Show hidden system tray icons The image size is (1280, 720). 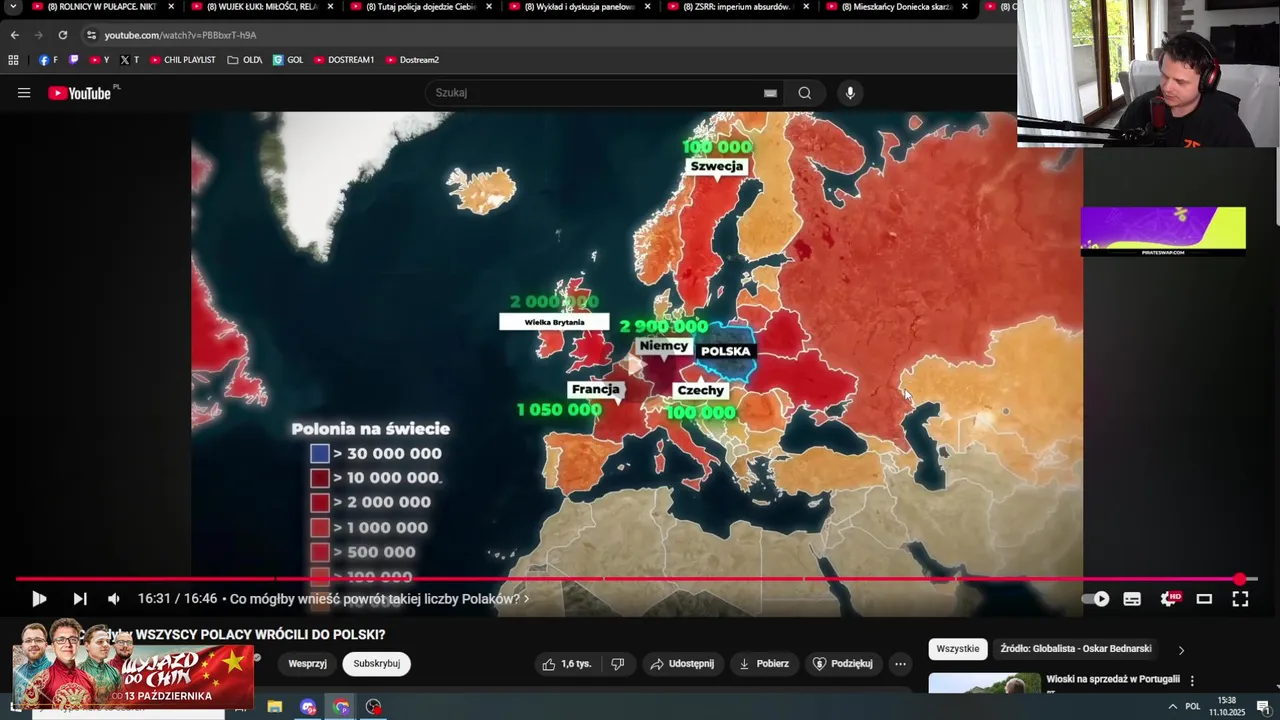pos(1172,707)
